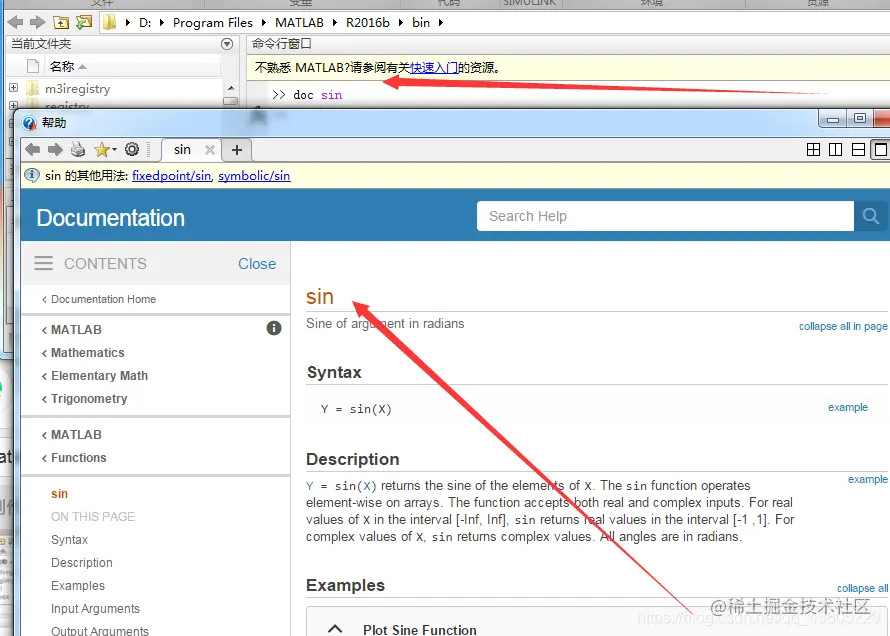Click collapse all in page
Viewport: 890px width, 636px height.
click(843, 326)
